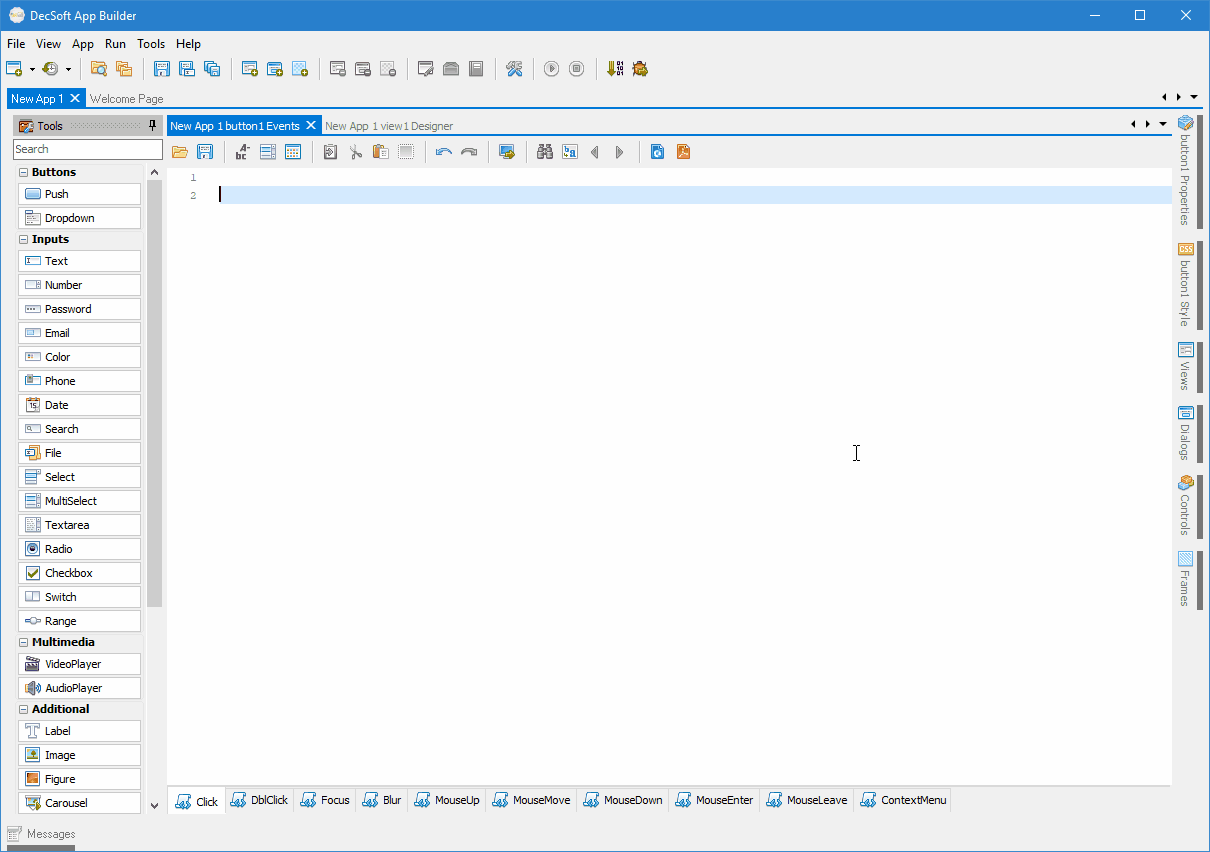Select the Range input control
Viewport: 1210px width, 852px height.
pos(79,621)
